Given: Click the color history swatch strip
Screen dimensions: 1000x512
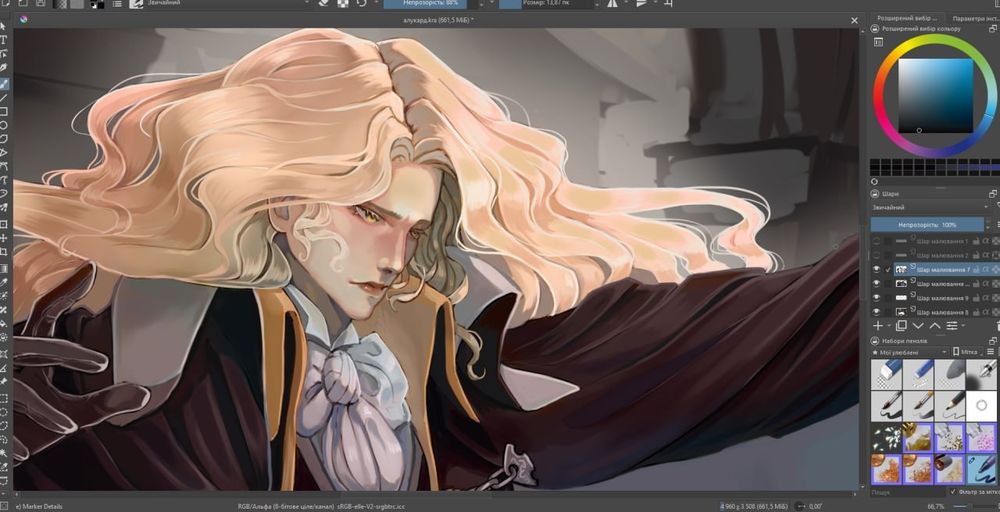Looking at the screenshot, I should pyautogui.click(x=935, y=167).
